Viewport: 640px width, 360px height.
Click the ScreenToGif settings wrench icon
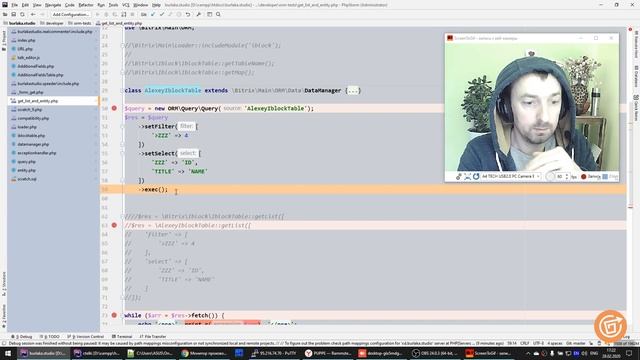(x=459, y=176)
